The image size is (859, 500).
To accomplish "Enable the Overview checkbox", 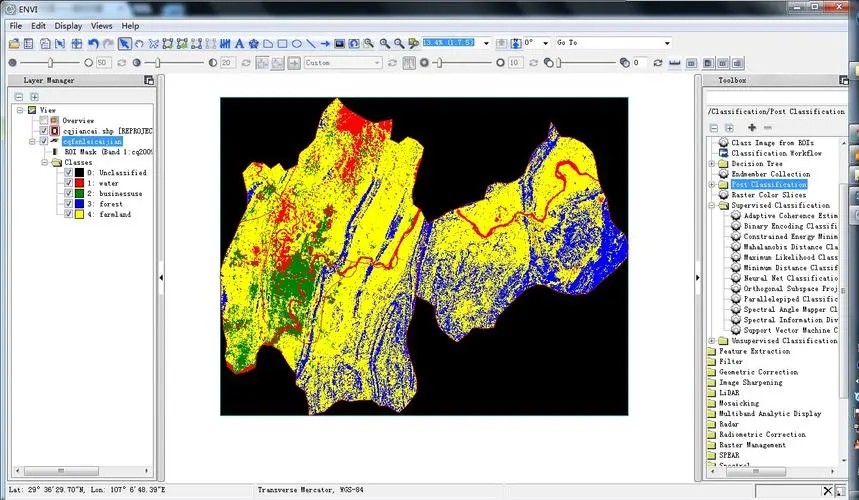I will click(44, 120).
